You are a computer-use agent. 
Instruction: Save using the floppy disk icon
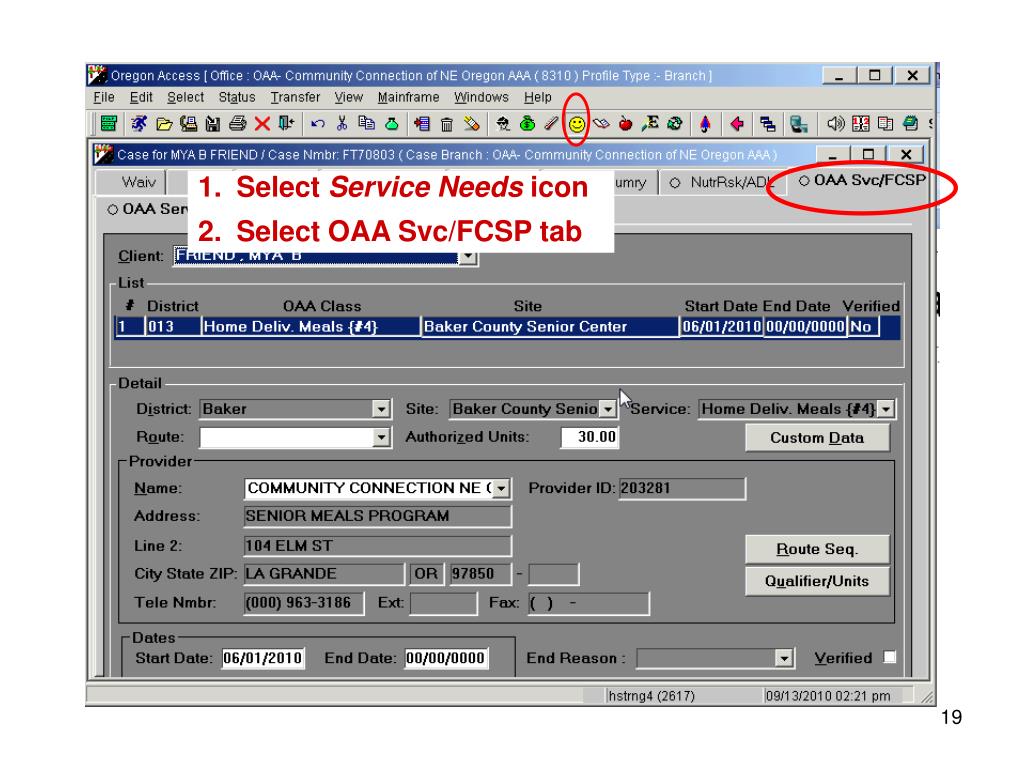click(213, 123)
